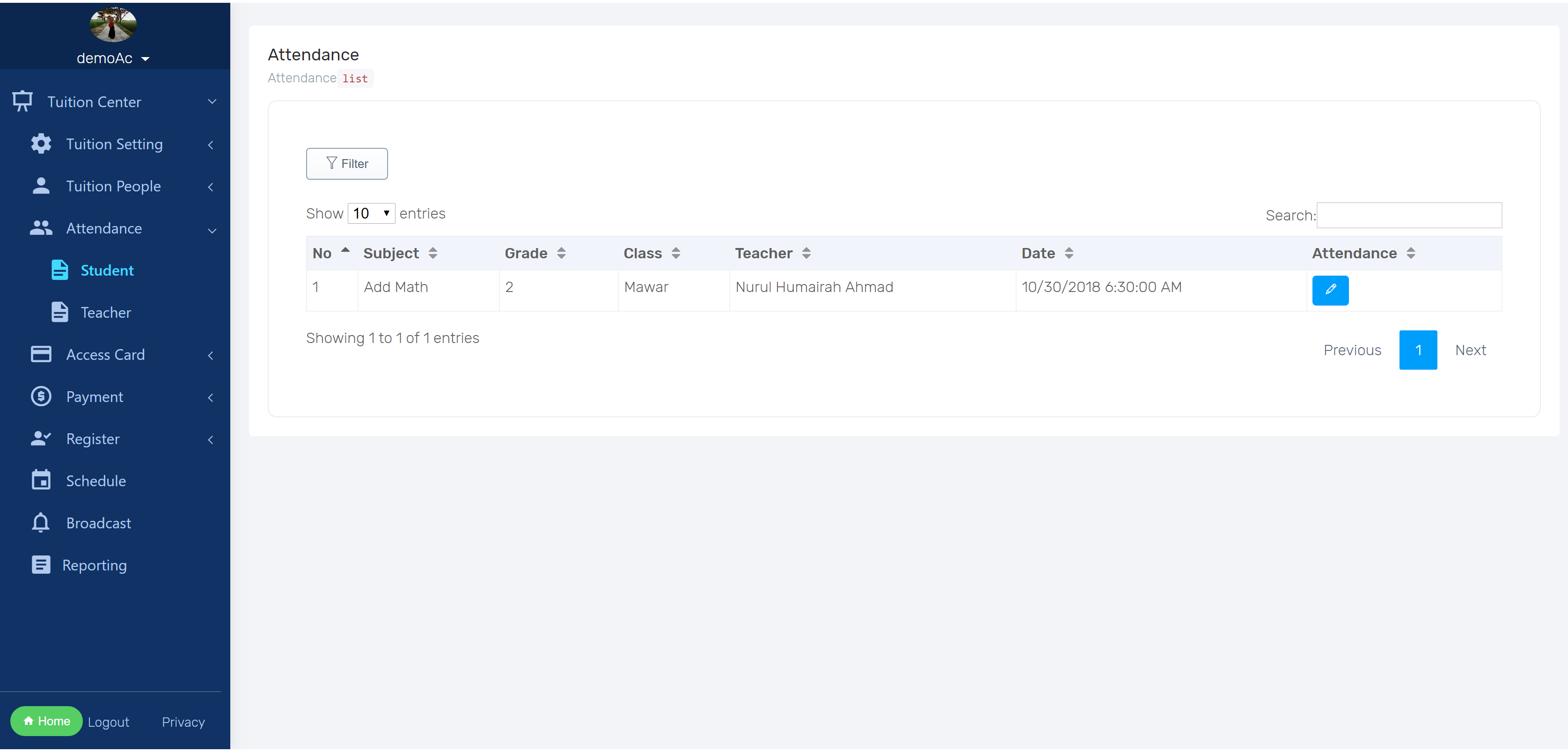Screen dimensions: 1568x752
Task: Go to Next page
Action: (1470, 350)
